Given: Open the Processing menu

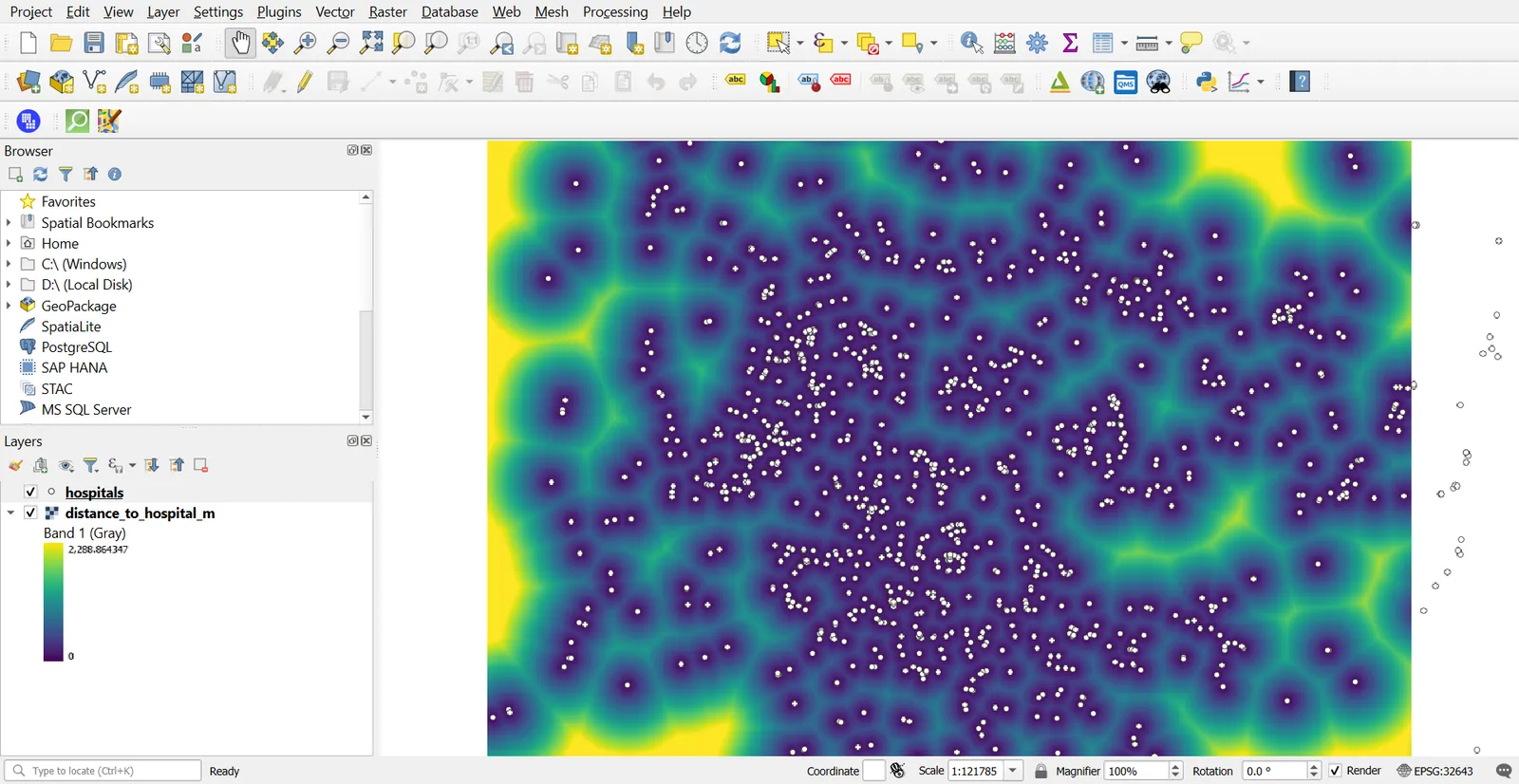Looking at the screenshot, I should click(615, 11).
